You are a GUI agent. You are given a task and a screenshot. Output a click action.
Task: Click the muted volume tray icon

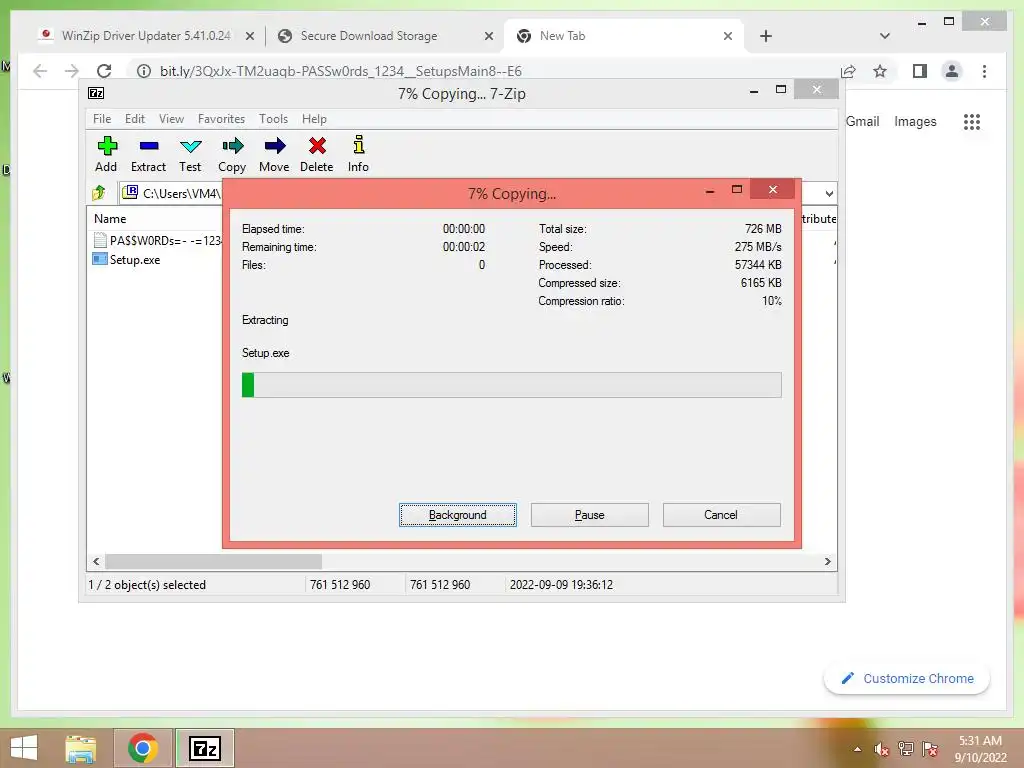[x=882, y=749]
